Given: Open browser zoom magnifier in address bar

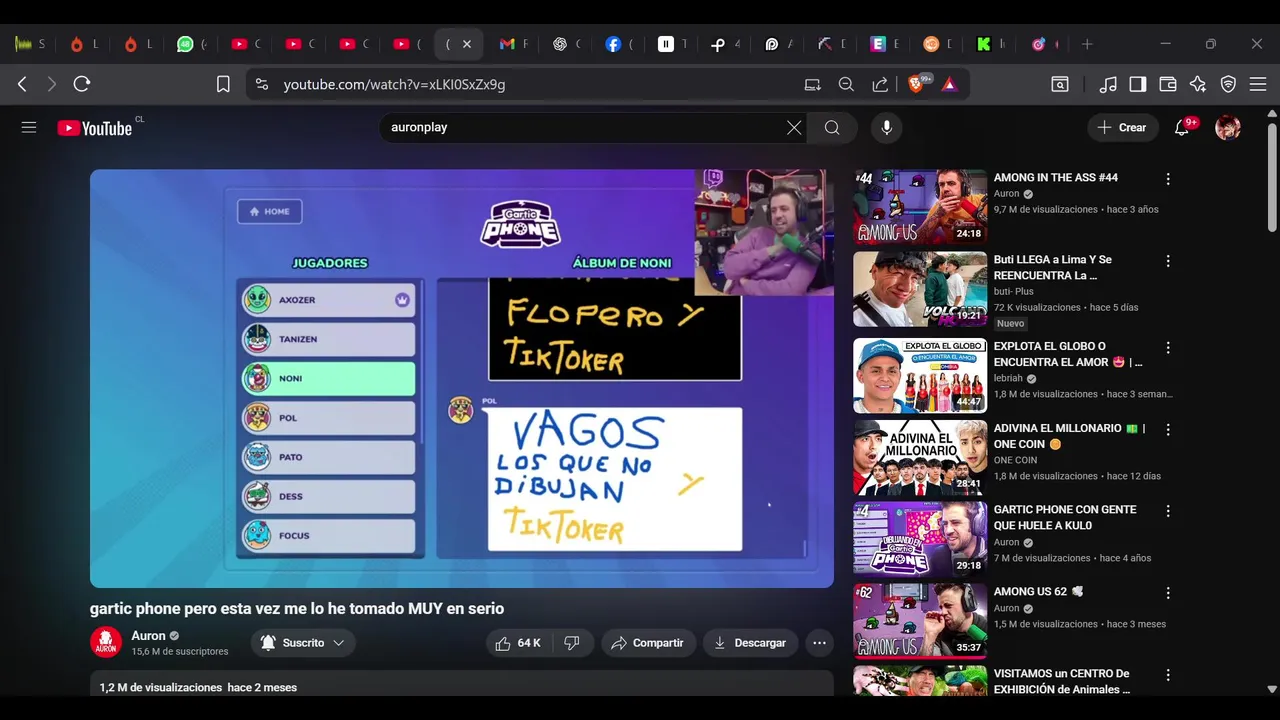Looking at the screenshot, I should [846, 85].
